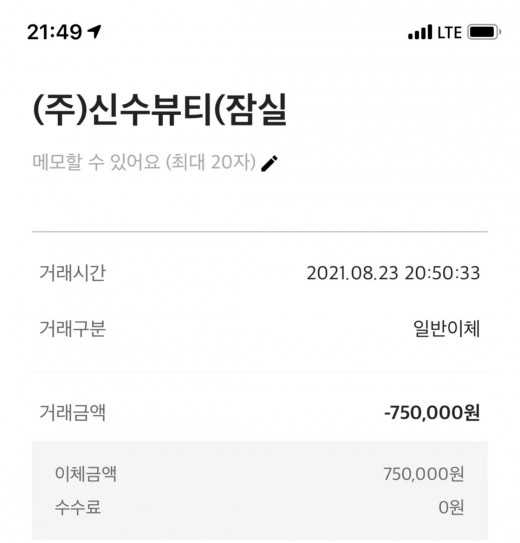Tap the 이체금액 label
Viewport: 520px width, 543px height.
(86, 474)
